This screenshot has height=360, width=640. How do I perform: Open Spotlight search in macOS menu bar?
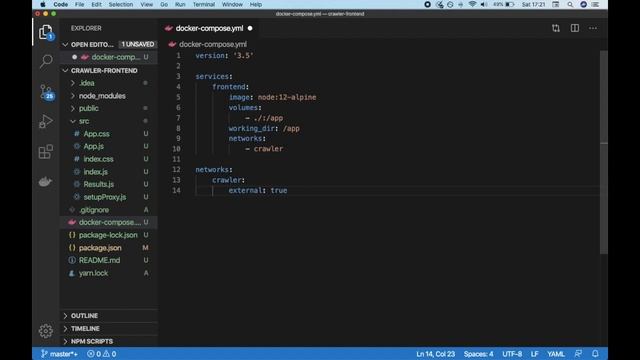[570, 4]
